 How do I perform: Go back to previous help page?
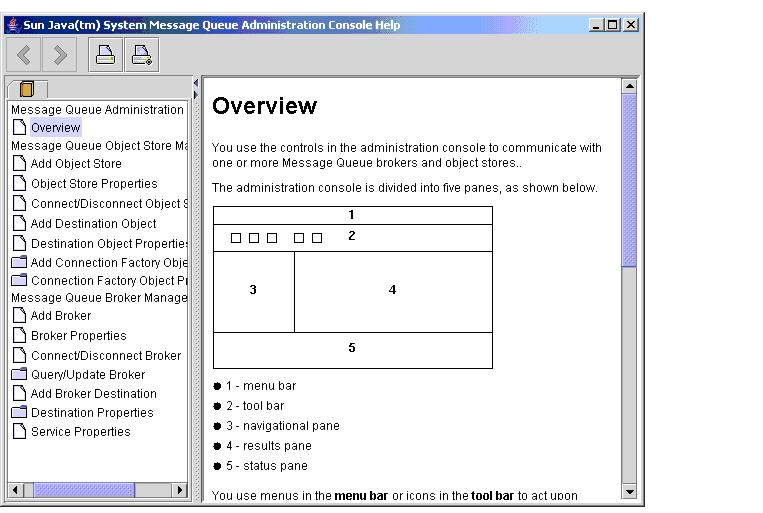(24, 55)
